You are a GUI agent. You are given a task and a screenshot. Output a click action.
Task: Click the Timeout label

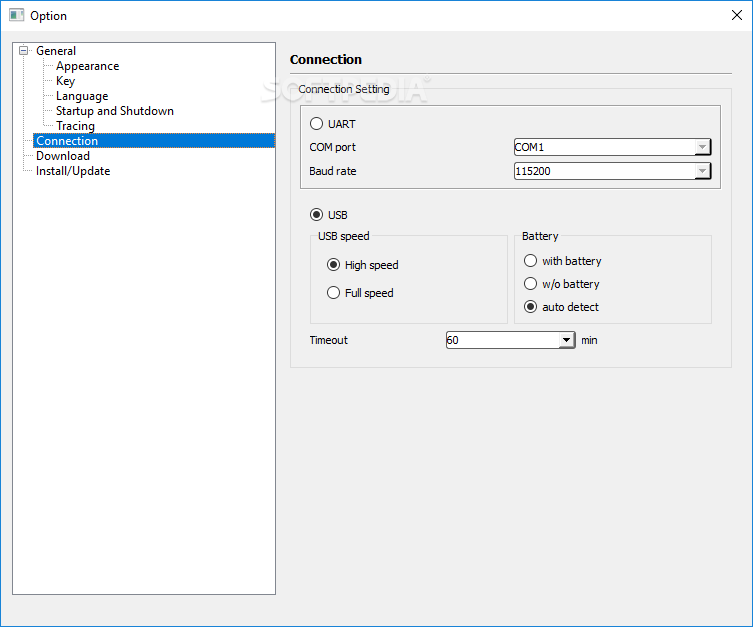pyautogui.click(x=328, y=340)
